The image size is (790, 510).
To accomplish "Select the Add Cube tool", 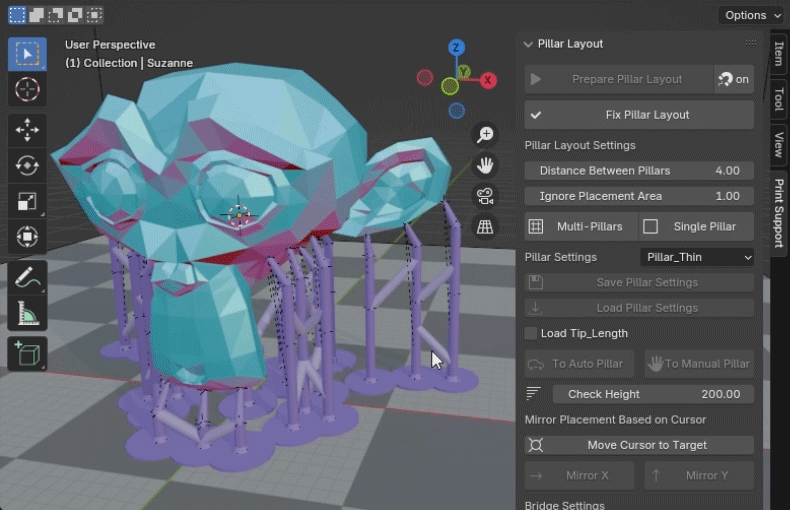I will pos(27,353).
